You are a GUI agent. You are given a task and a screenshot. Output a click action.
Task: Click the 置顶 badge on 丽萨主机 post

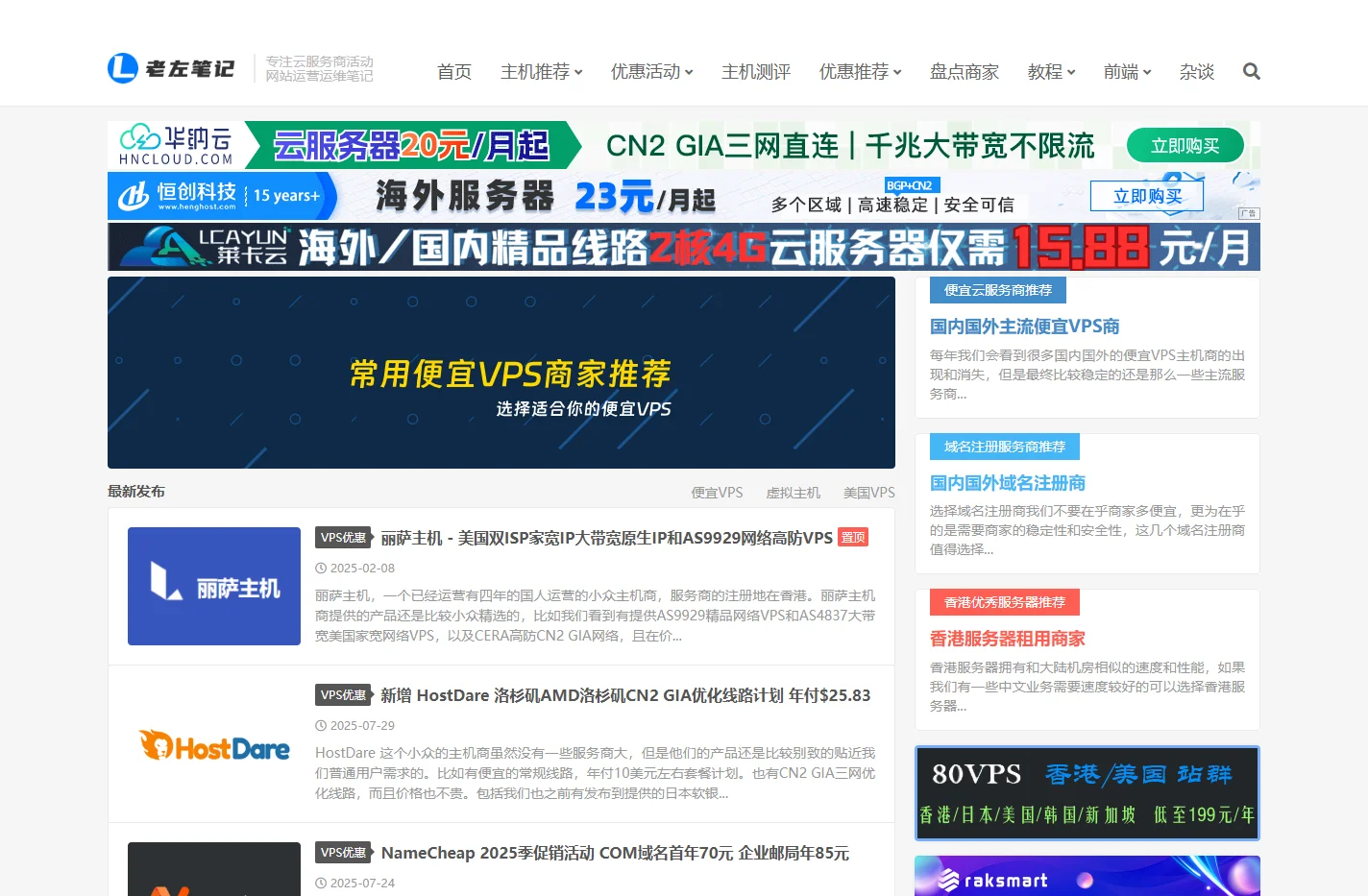(x=853, y=538)
